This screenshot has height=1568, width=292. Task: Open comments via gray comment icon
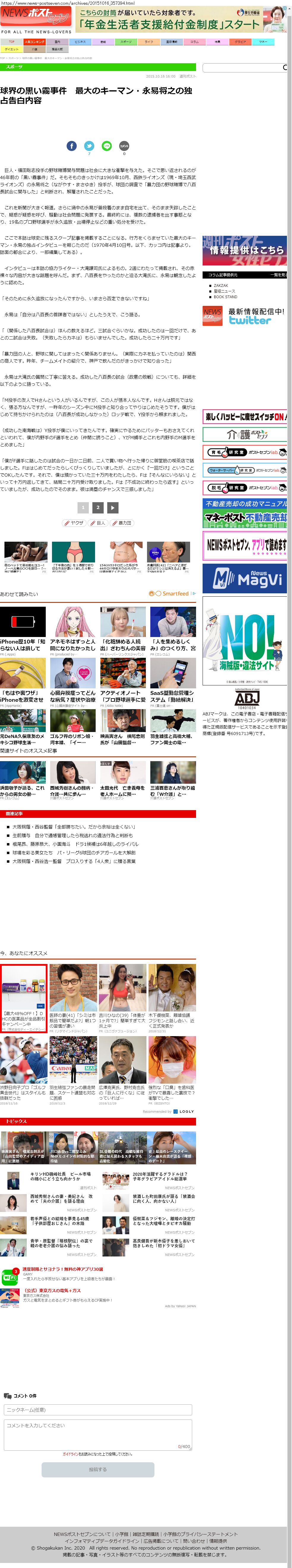tap(124, 146)
